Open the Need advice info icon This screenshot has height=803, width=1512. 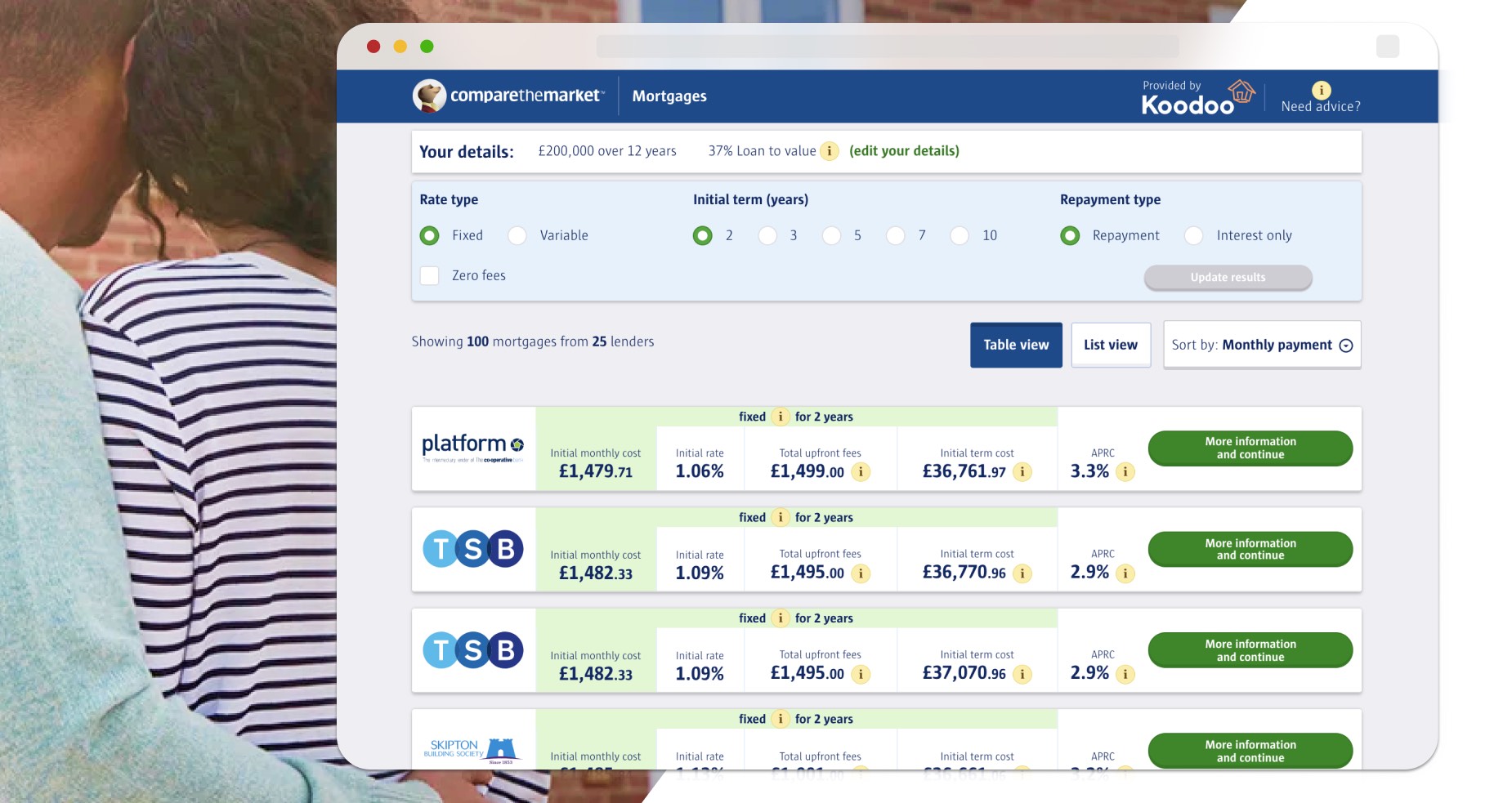pyautogui.click(x=1321, y=91)
